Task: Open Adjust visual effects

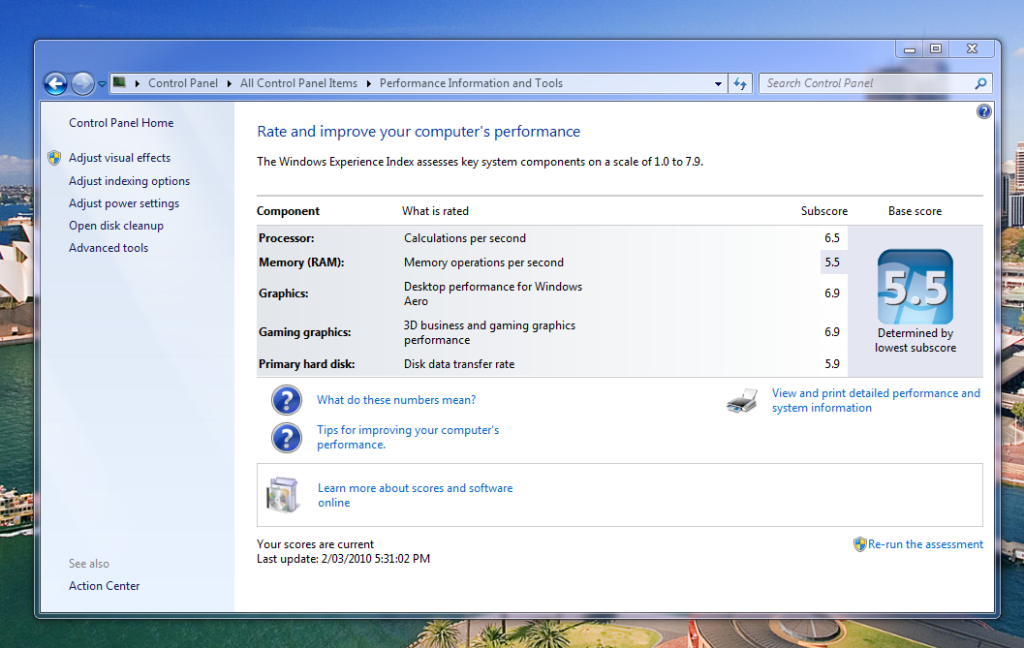Action: coord(120,157)
